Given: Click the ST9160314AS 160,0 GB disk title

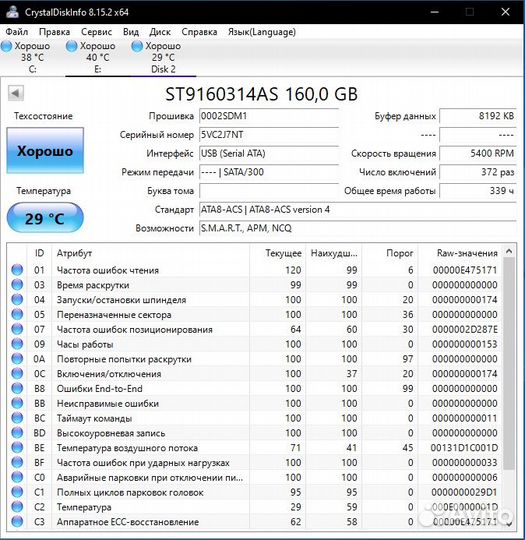Looking at the screenshot, I should 261,94.
